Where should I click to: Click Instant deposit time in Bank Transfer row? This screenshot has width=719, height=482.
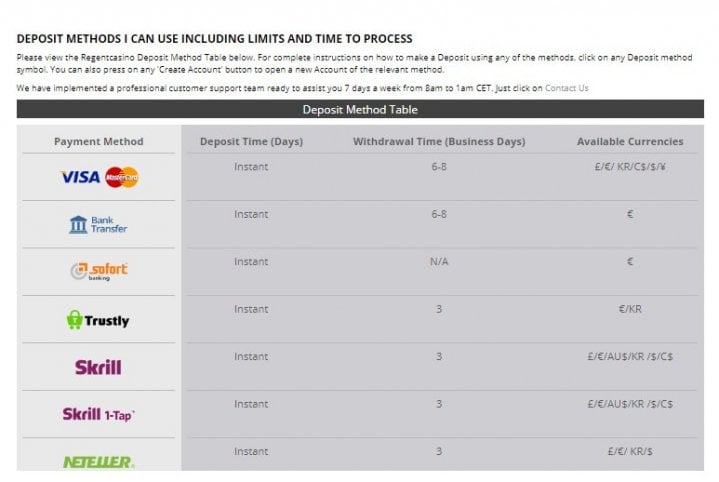click(x=251, y=214)
